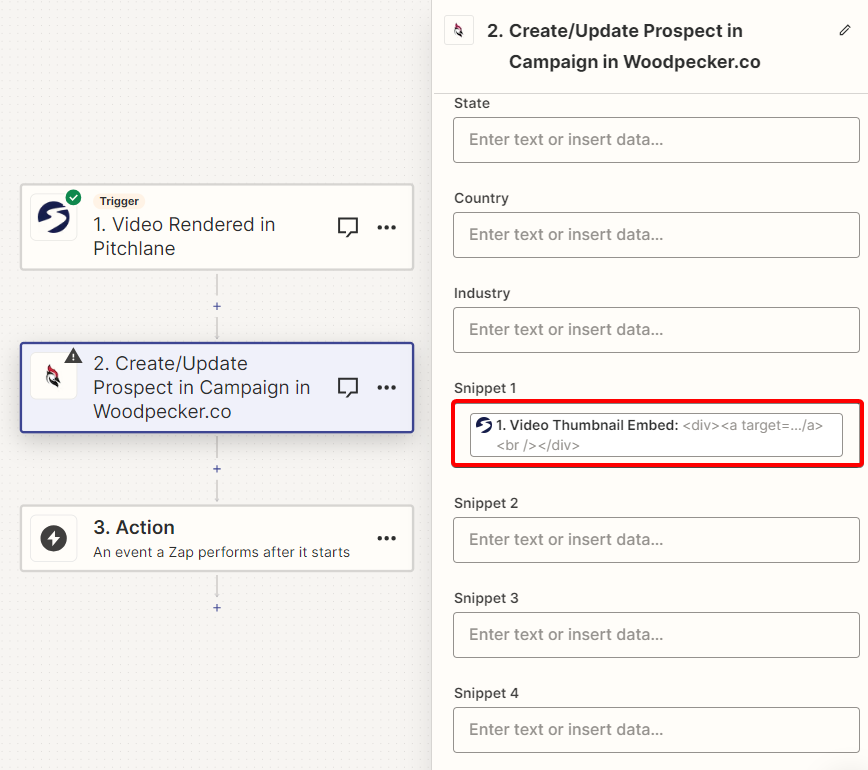Click 'An event a Zap performs' description text
868x770 pixels.
pyautogui.click(x=221, y=552)
